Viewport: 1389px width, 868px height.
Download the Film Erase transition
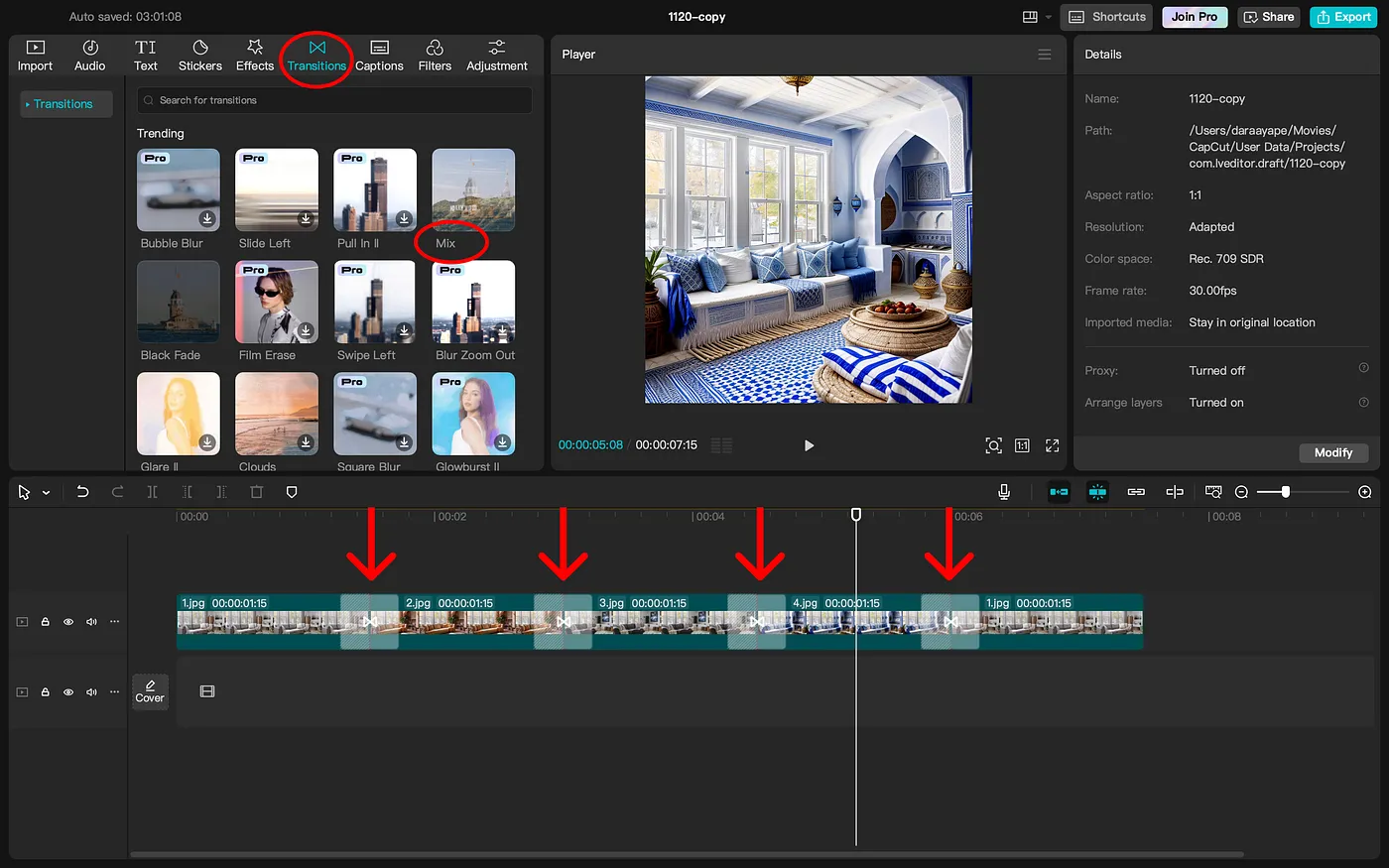pyautogui.click(x=306, y=331)
